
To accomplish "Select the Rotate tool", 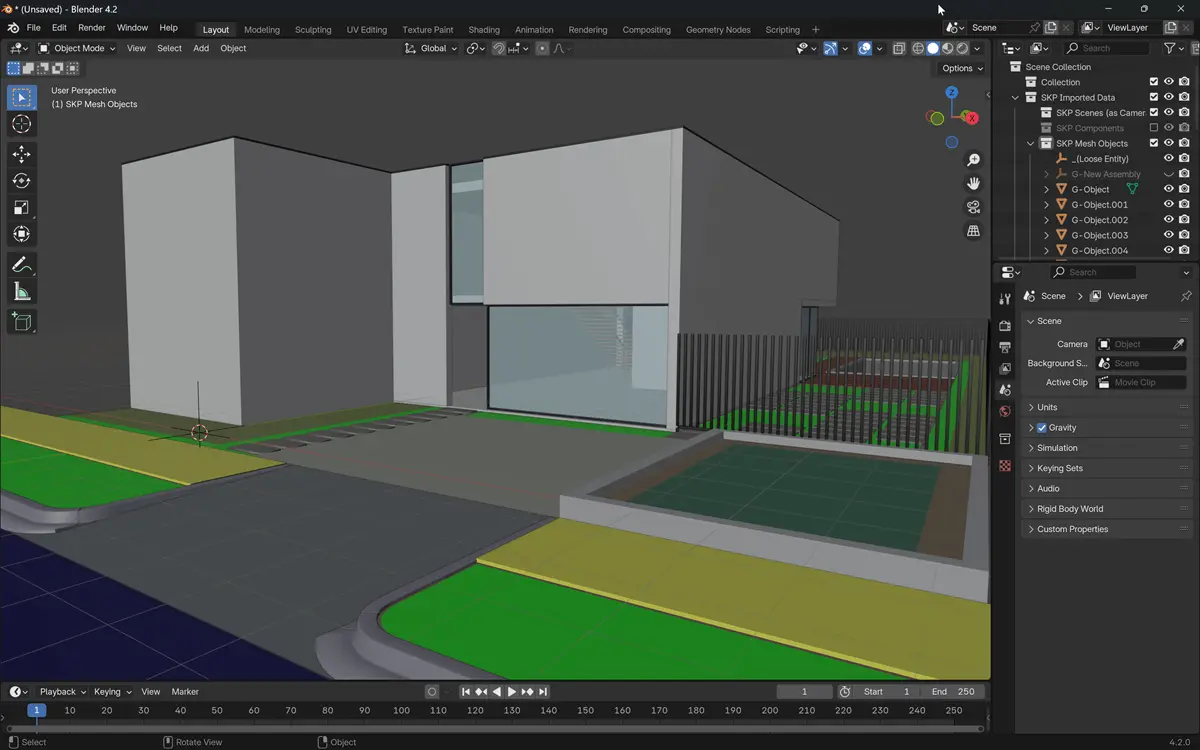I will point(21,181).
